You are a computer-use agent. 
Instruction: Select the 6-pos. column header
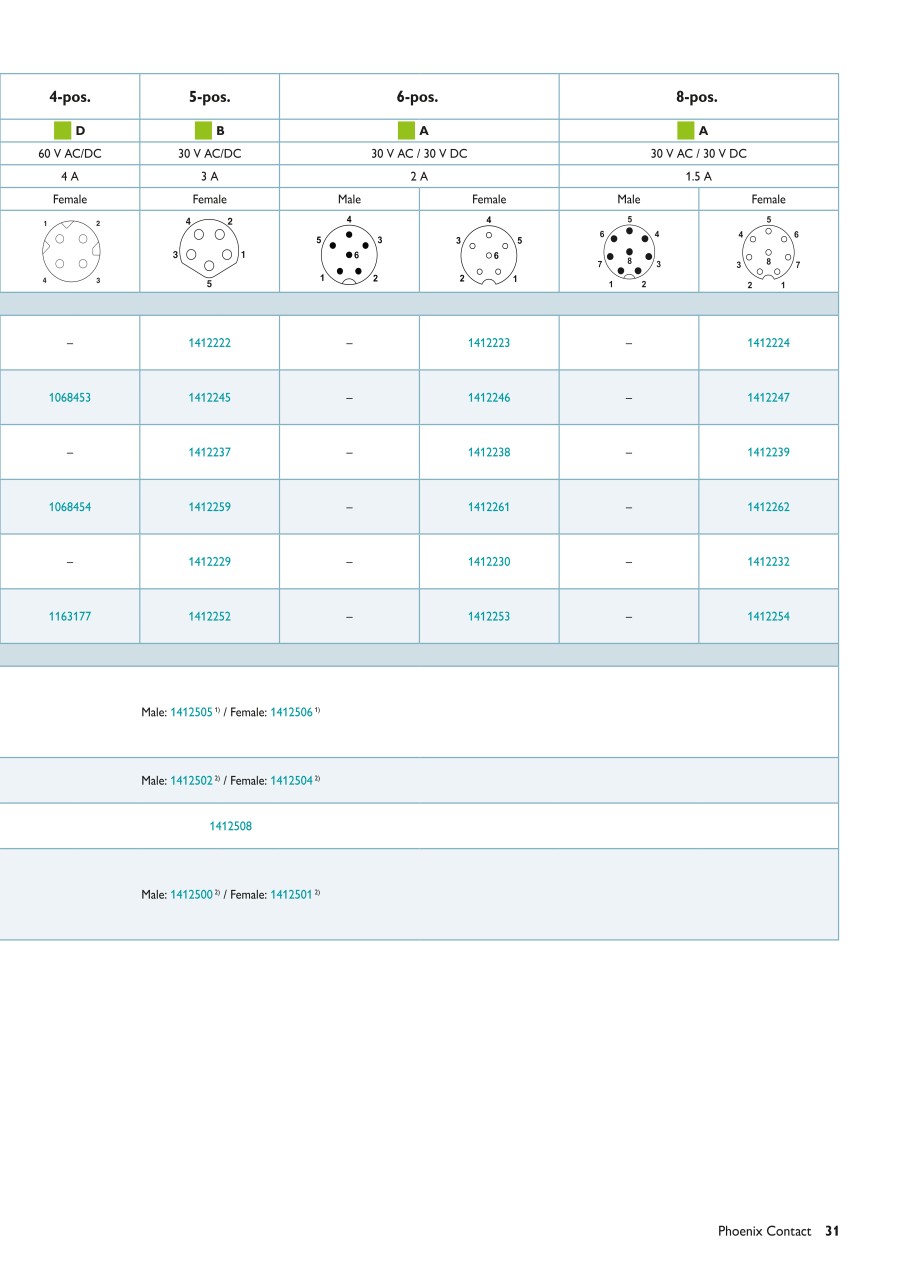point(418,97)
